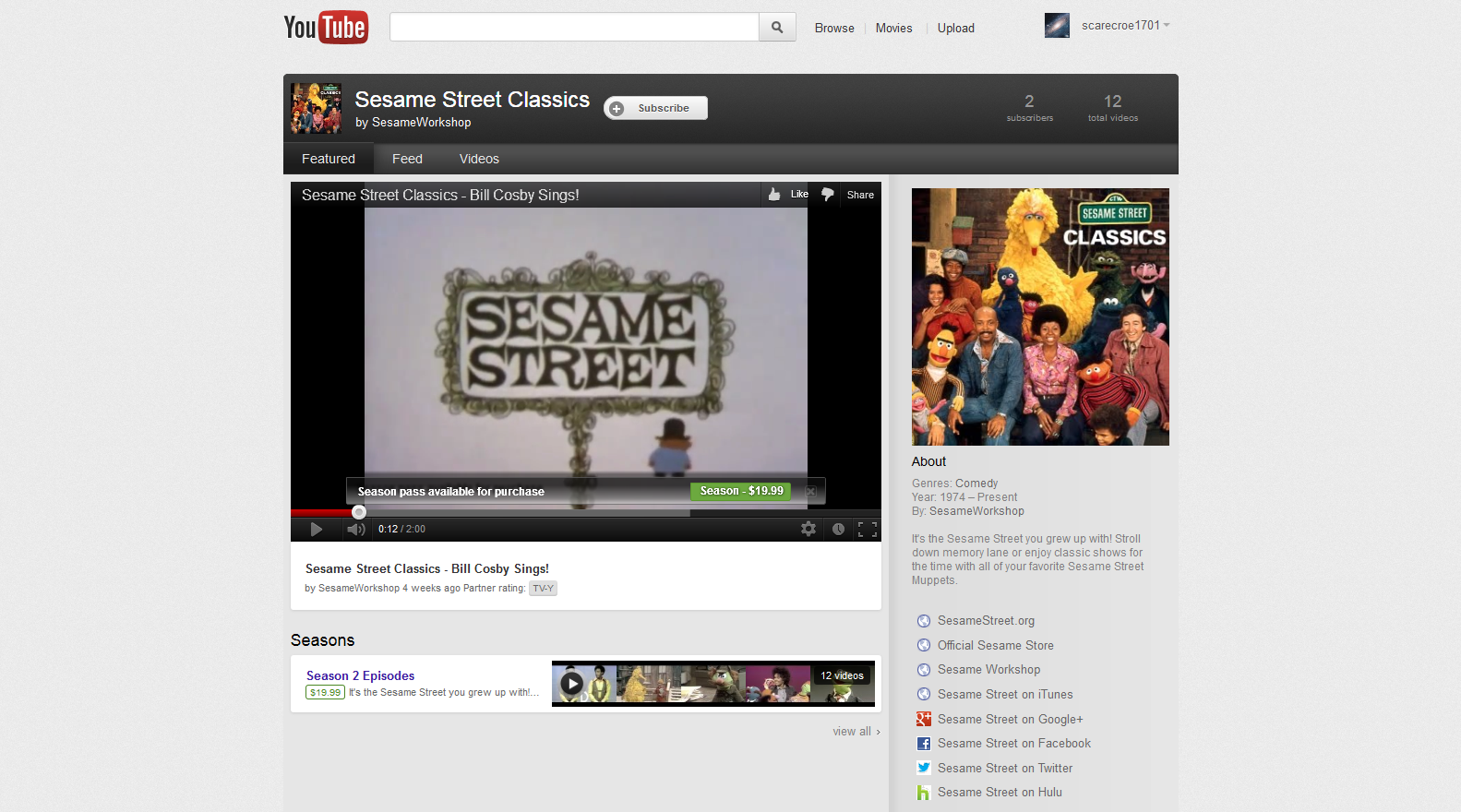Buy Season pass for $19.99
The height and width of the screenshot is (812, 1461).
[x=741, y=491]
